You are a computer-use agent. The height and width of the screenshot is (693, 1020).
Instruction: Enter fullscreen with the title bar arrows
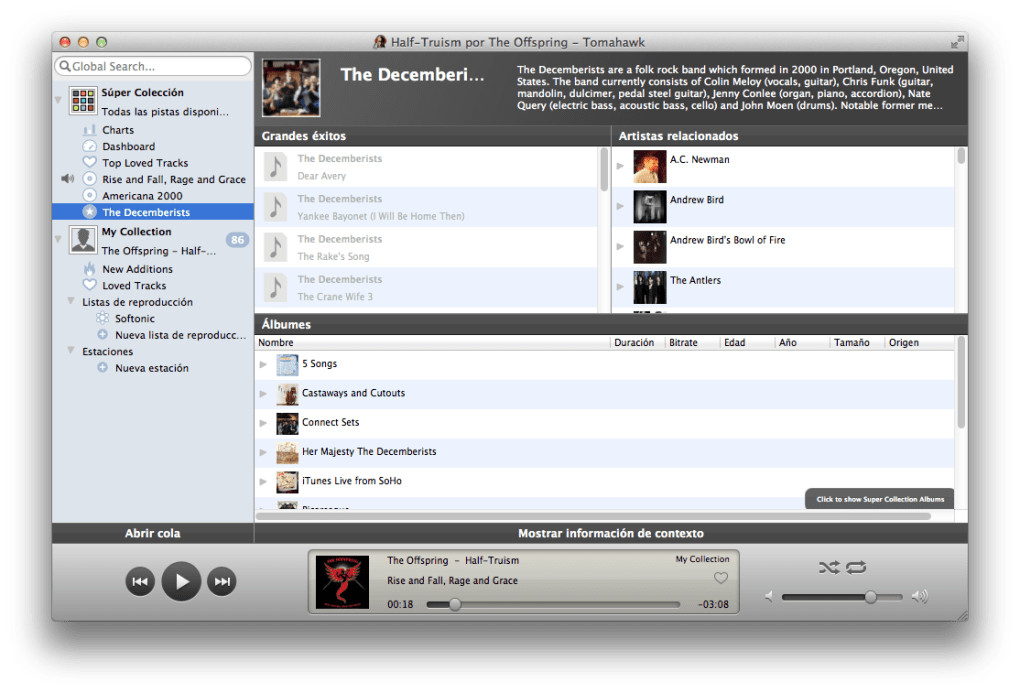pyautogui.click(x=957, y=42)
